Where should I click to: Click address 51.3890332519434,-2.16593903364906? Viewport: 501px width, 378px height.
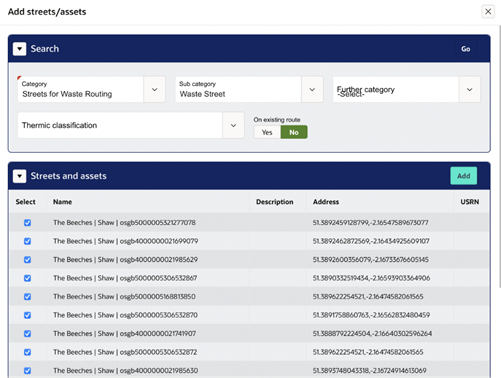tap(371, 278)
